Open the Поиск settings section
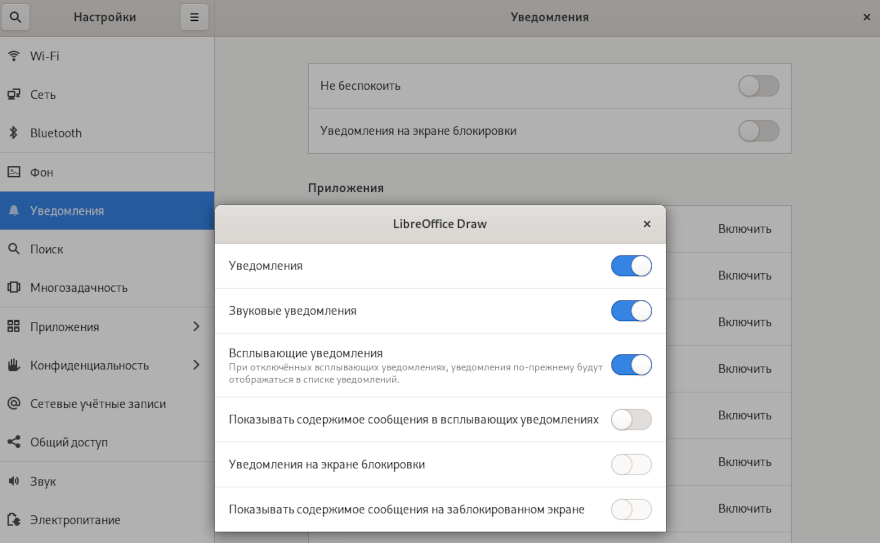The height and width of the screenshot is (543, 880). tap(47, 249)
